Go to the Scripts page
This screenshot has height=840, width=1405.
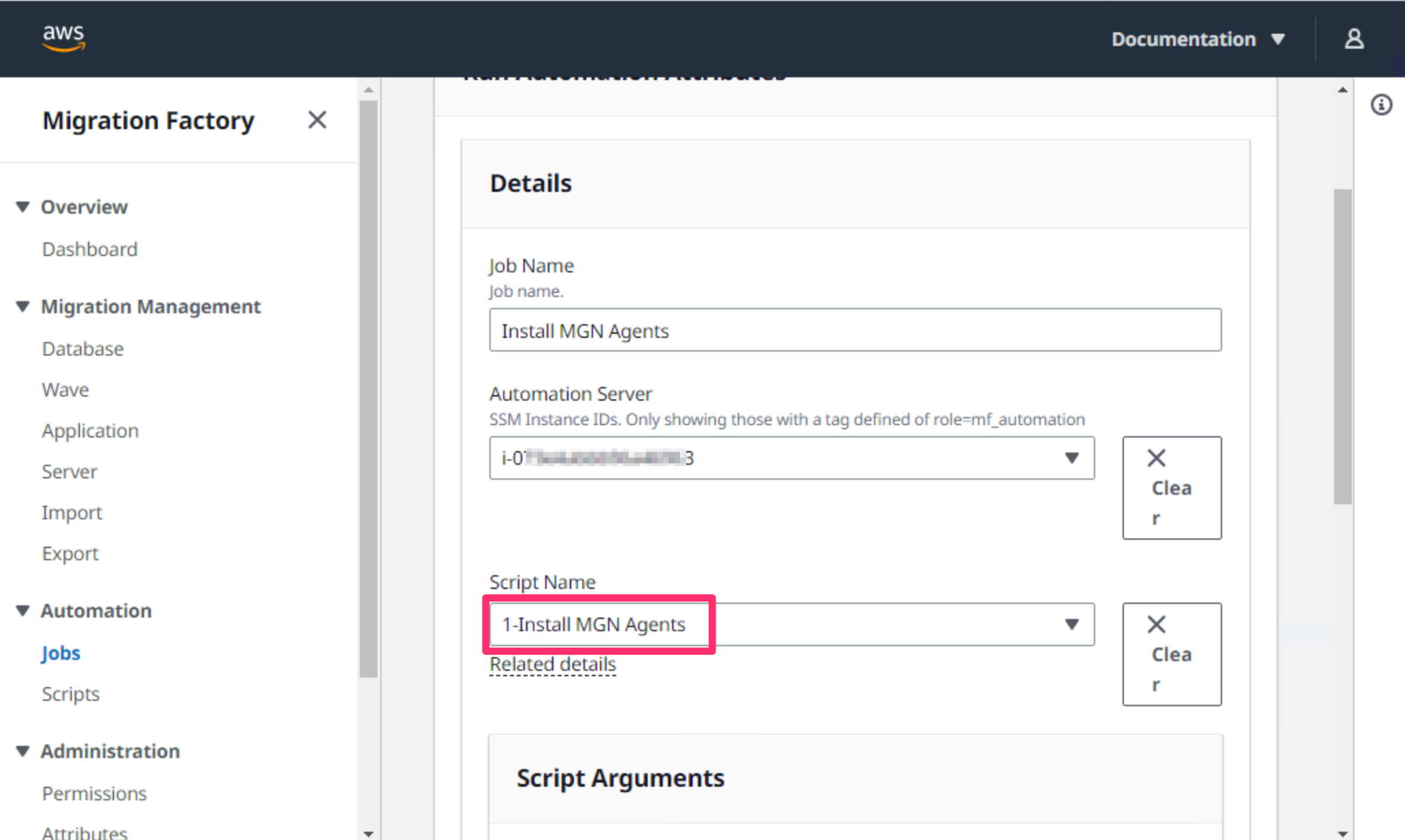pyautogui.click(x=71, y=693)
